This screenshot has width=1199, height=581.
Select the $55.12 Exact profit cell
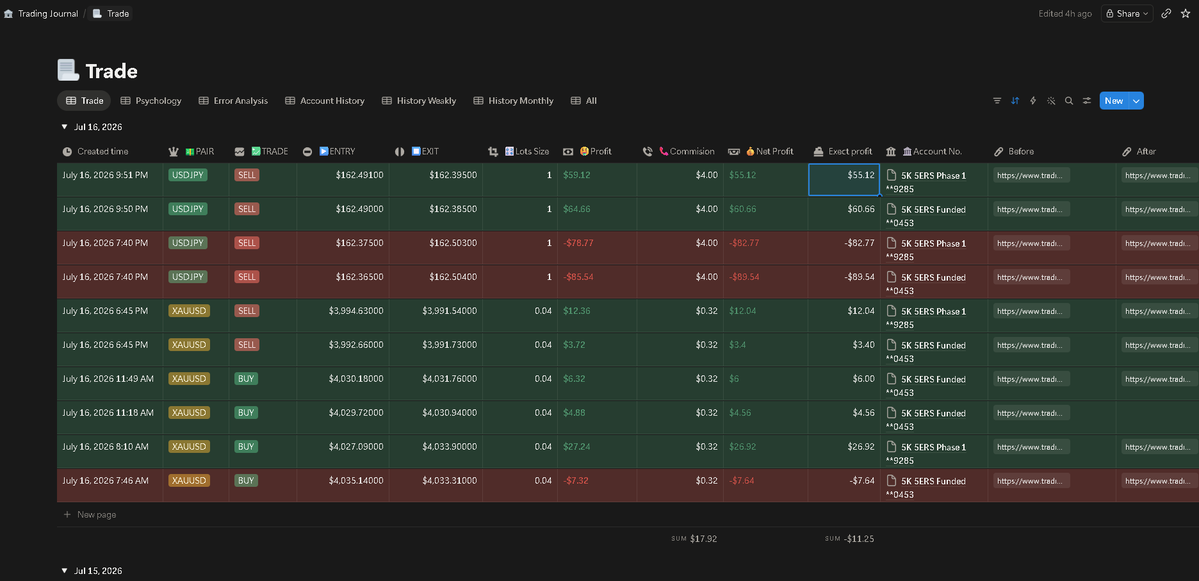[844, 180]
